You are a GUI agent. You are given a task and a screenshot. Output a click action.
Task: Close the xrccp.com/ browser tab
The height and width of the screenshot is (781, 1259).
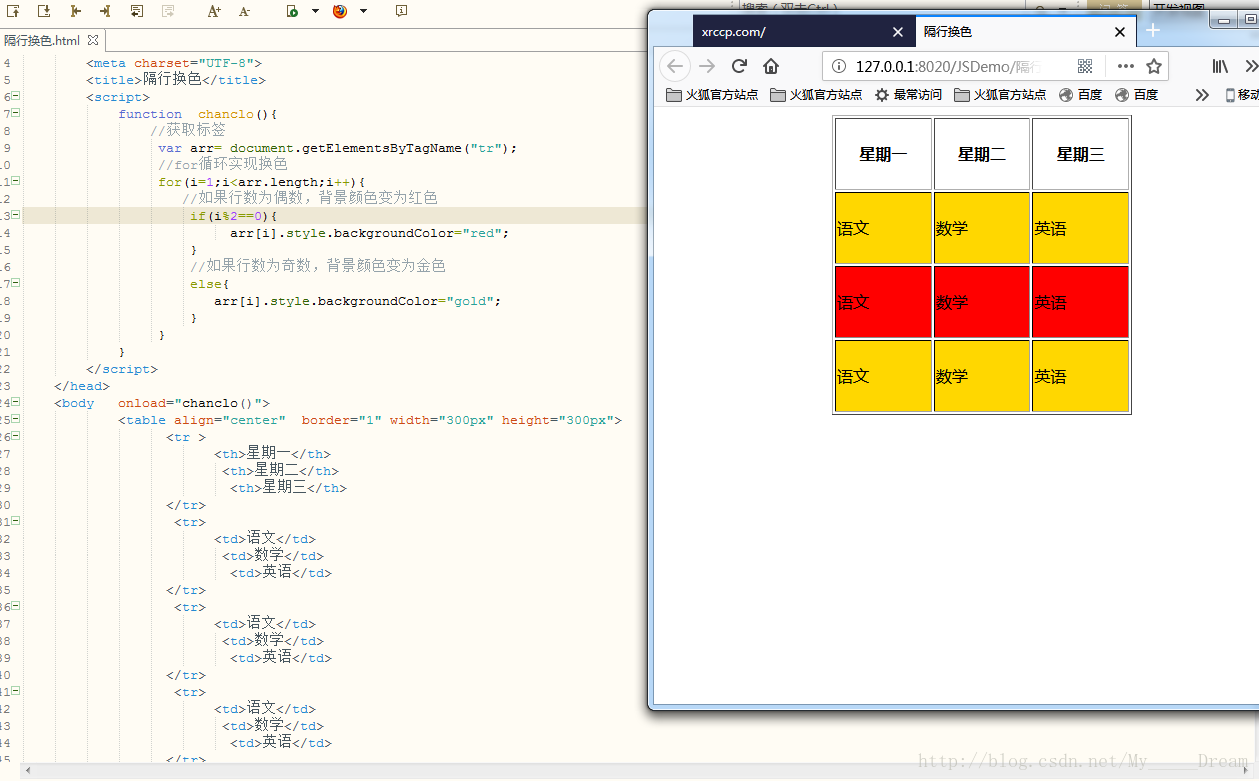click(898, 32)
